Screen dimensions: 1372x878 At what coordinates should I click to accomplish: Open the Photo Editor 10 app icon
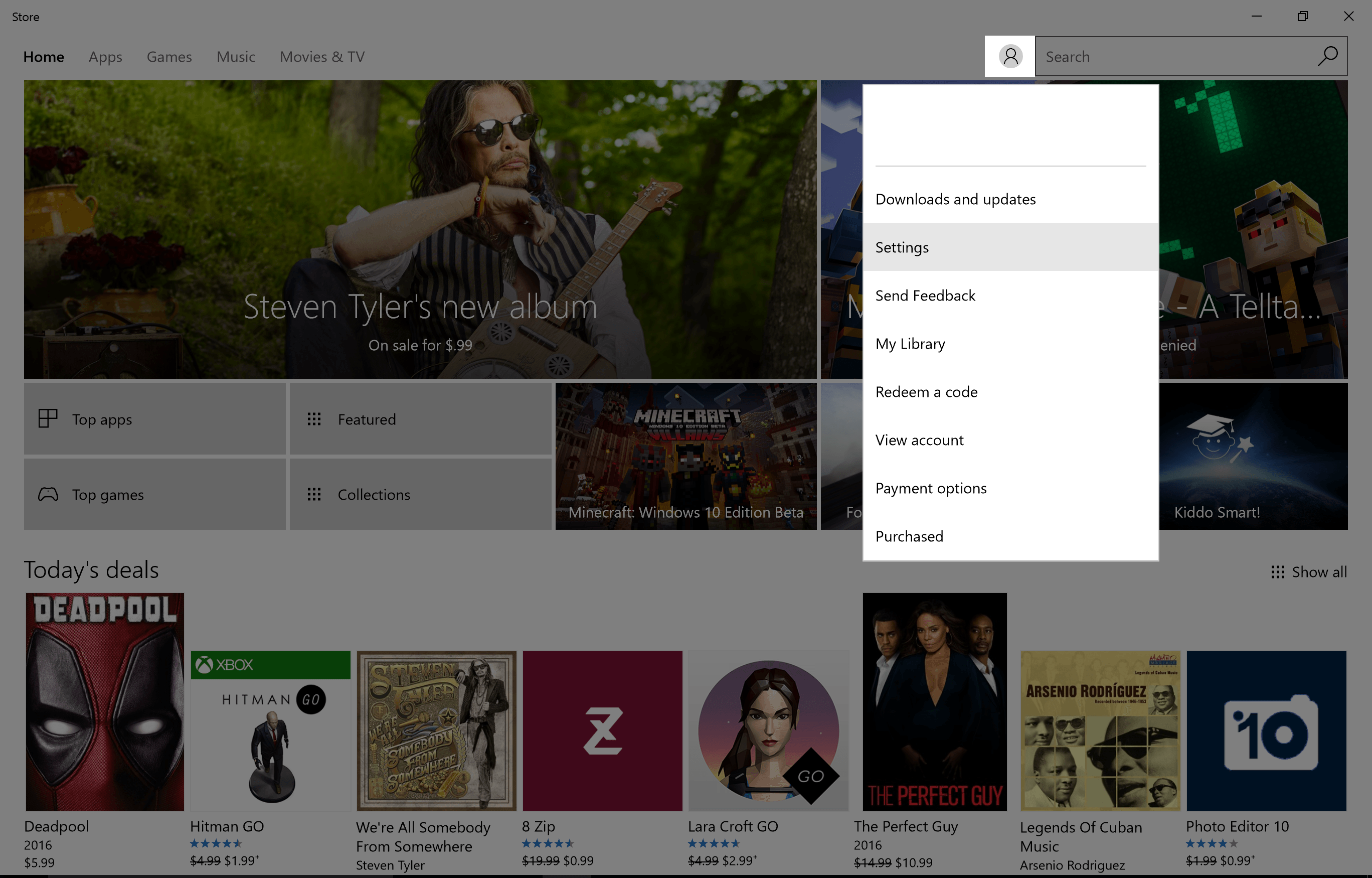[x=1266, y=731]
